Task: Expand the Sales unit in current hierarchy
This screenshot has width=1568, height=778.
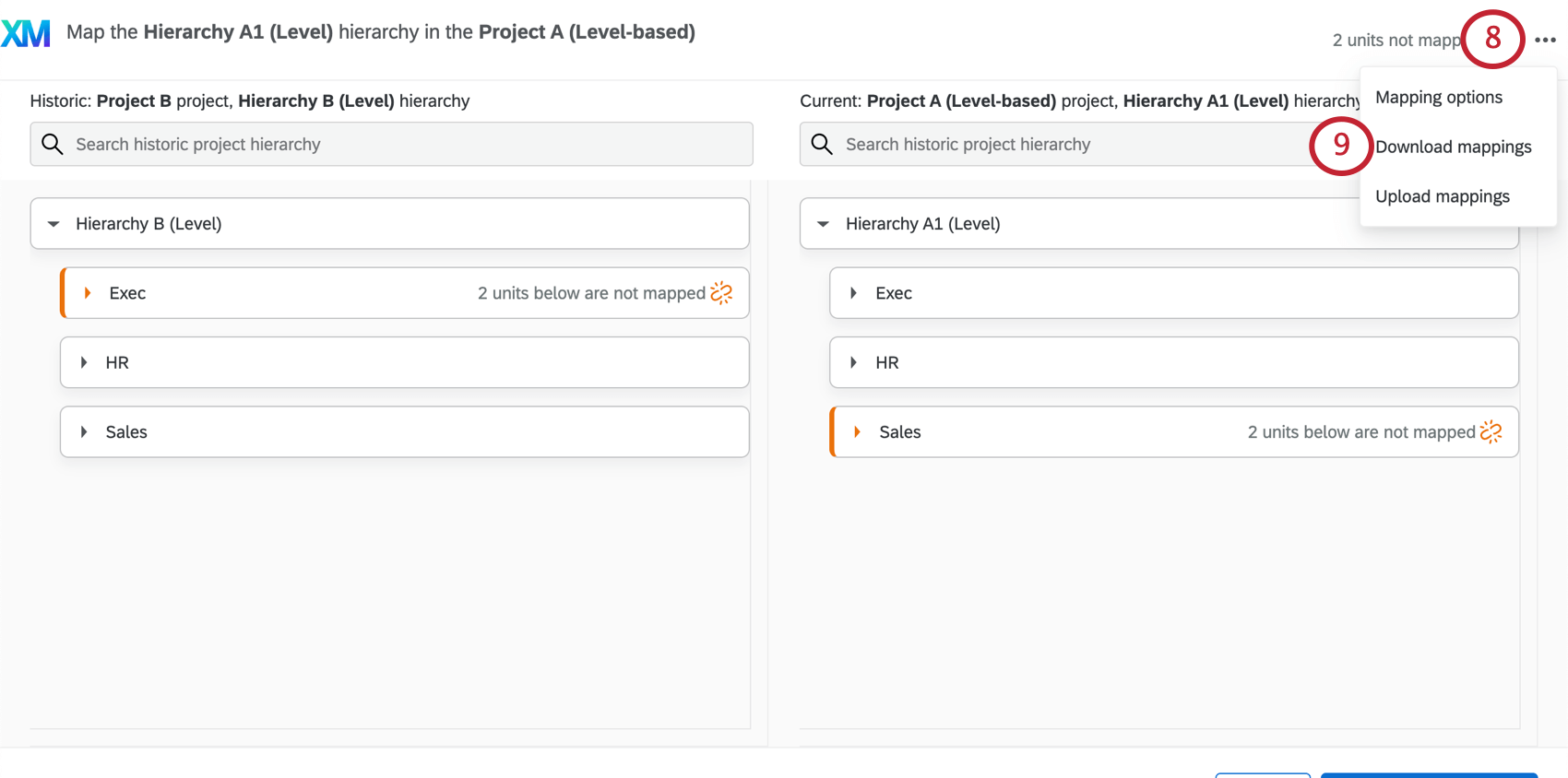Action: coord(855,430)
